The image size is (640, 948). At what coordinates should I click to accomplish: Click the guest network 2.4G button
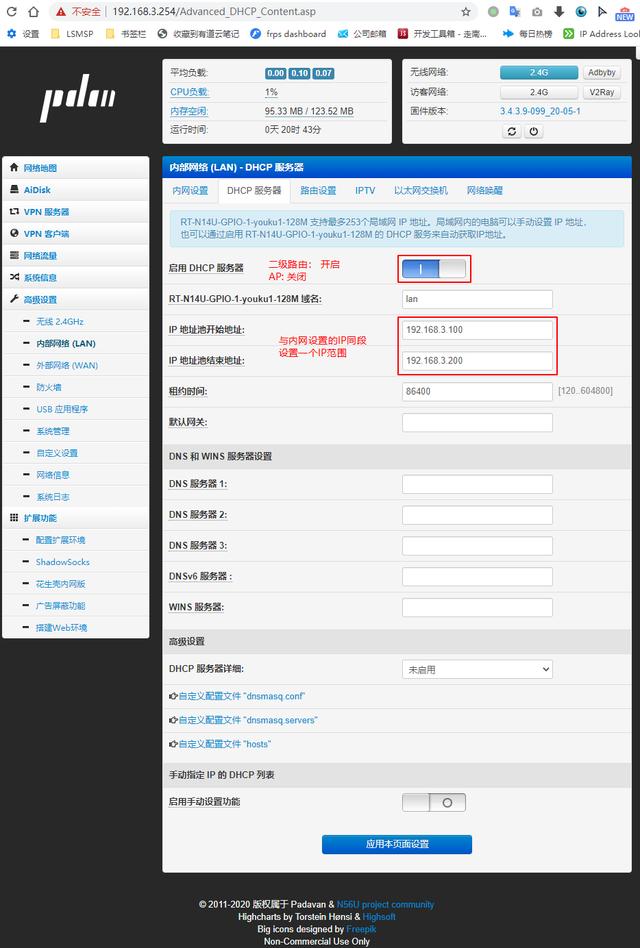coord(538,93)
